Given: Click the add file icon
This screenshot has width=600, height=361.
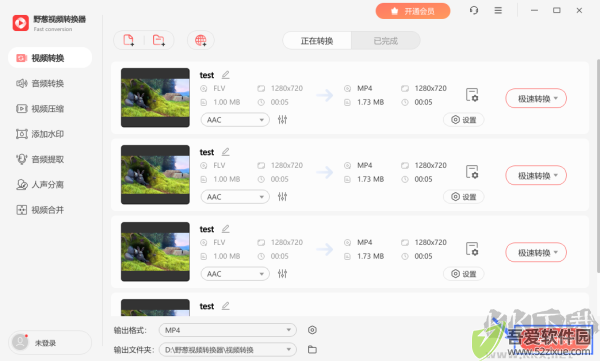Looking at the screenshot, I should [x=129, y=40].
